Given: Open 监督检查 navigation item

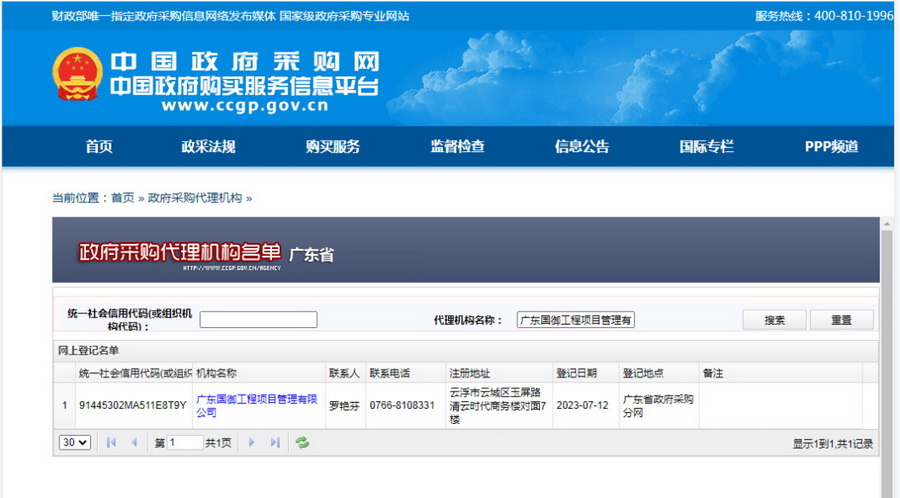Looking at the screenshot, I should click(457, 147).
